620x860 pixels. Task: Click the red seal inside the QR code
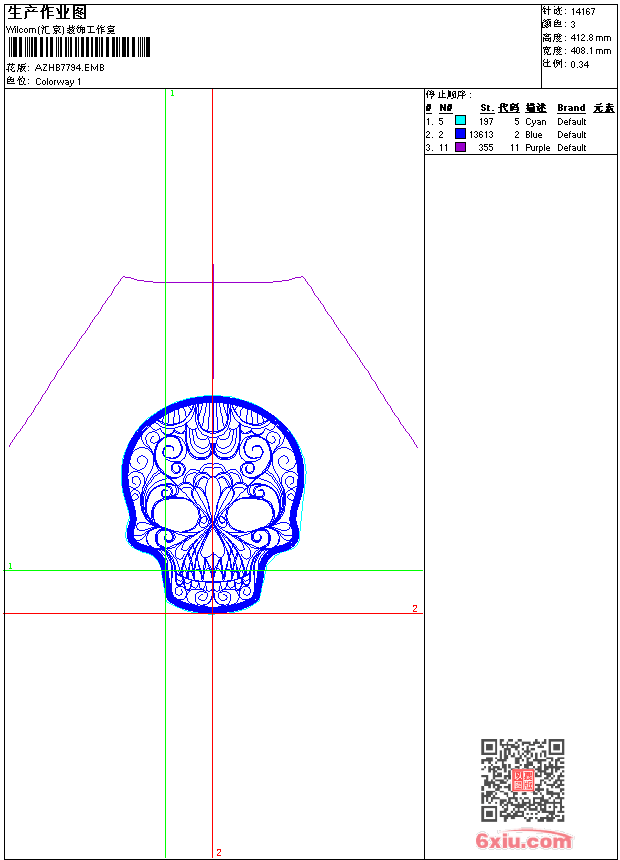tap(522, 780)
